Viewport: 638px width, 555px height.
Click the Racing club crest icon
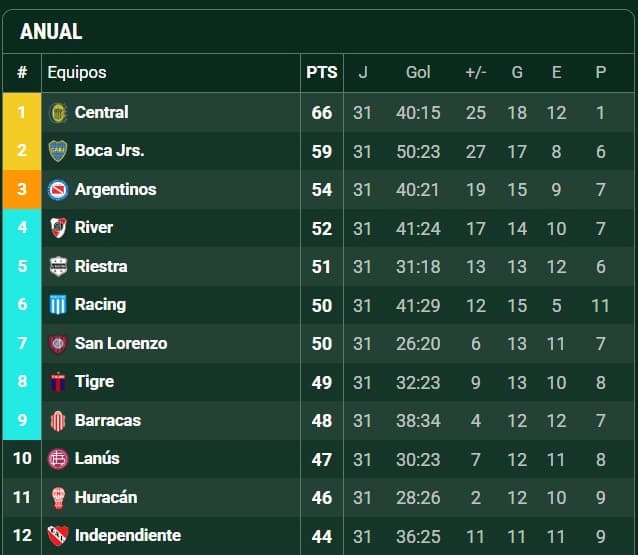58,305
